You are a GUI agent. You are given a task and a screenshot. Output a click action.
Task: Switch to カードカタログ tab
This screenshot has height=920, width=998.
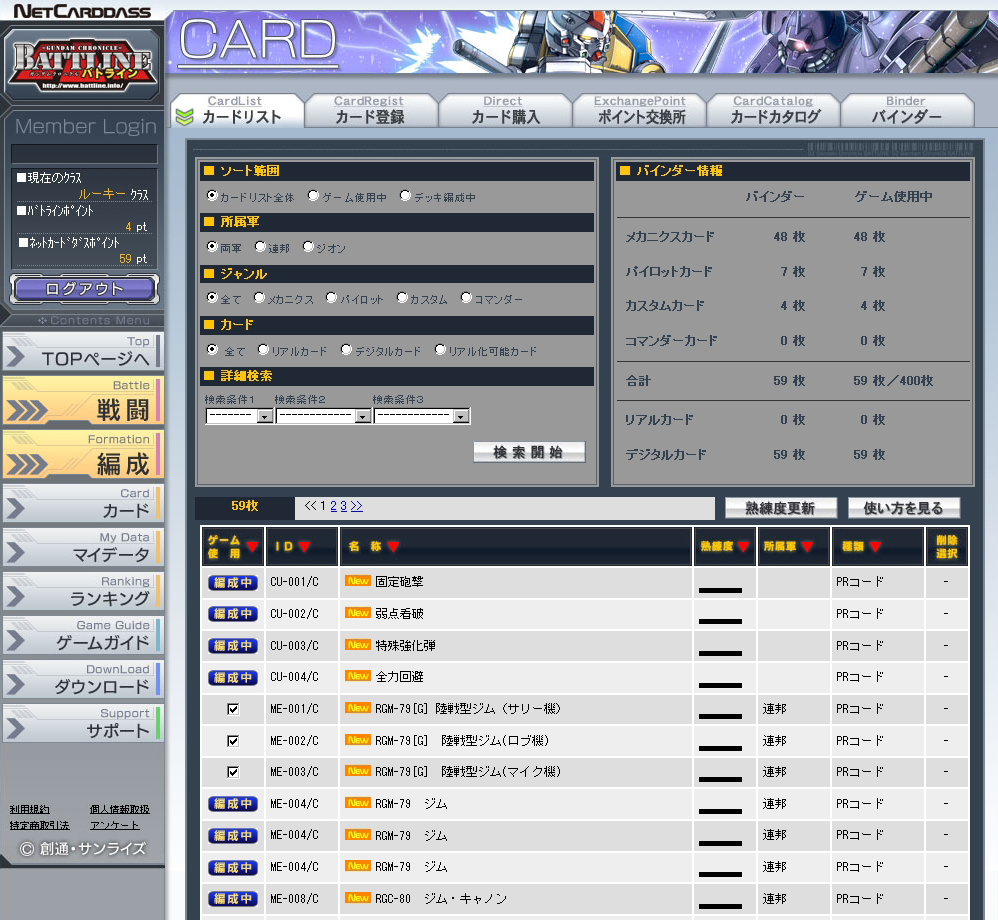click(x=775, y=110)
